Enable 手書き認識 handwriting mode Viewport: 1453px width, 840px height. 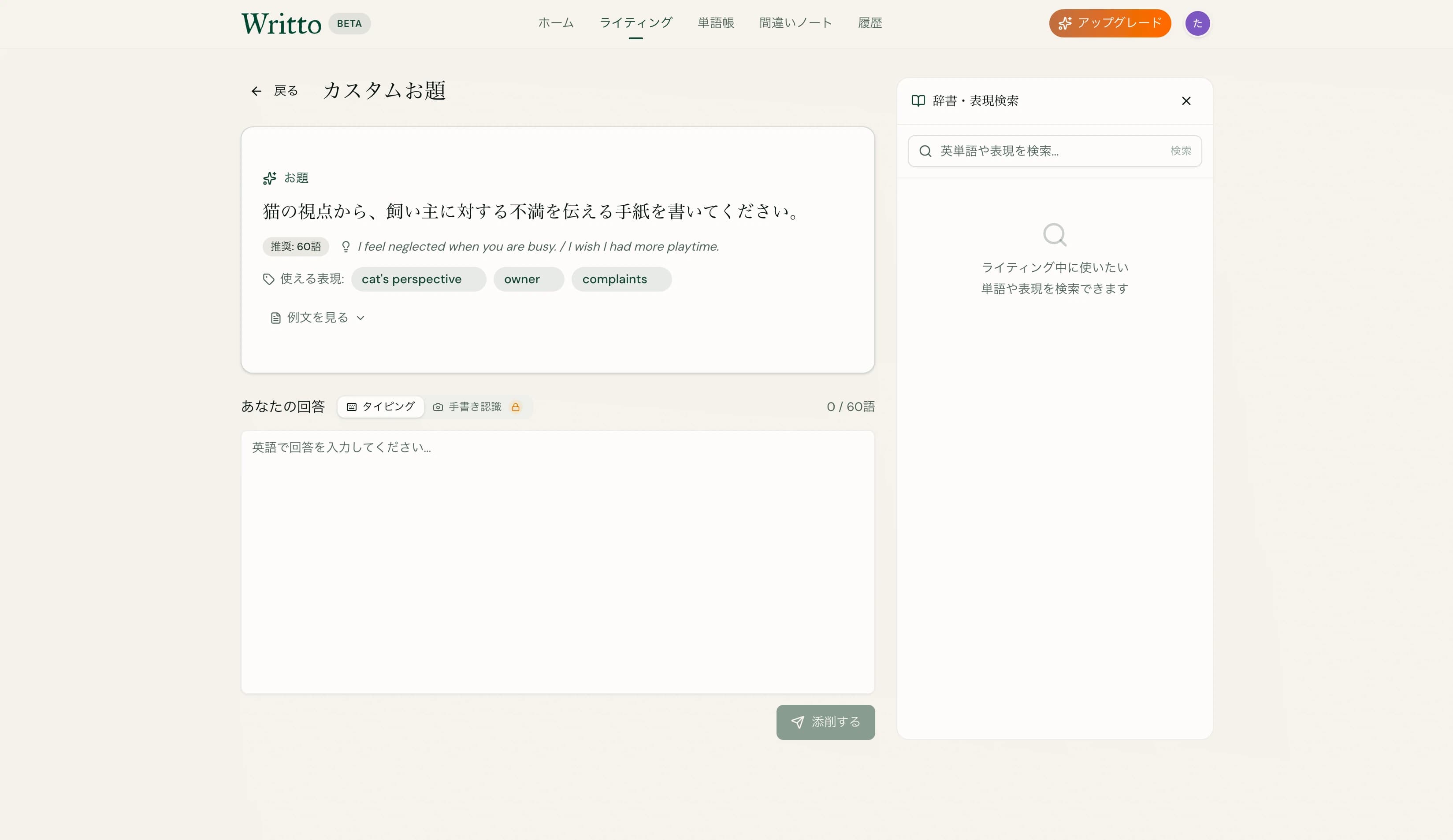(475, 406)
